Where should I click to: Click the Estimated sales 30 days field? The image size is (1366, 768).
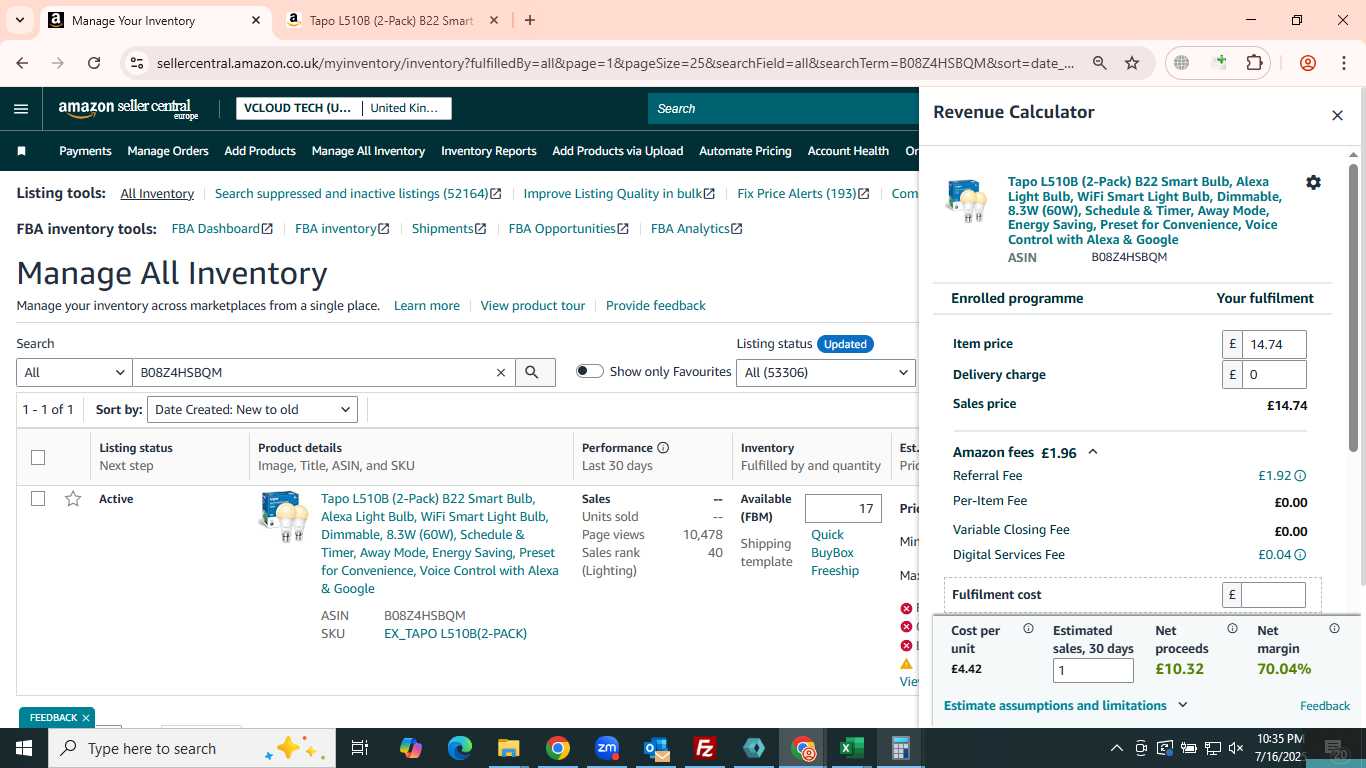tap(1093, 671)
